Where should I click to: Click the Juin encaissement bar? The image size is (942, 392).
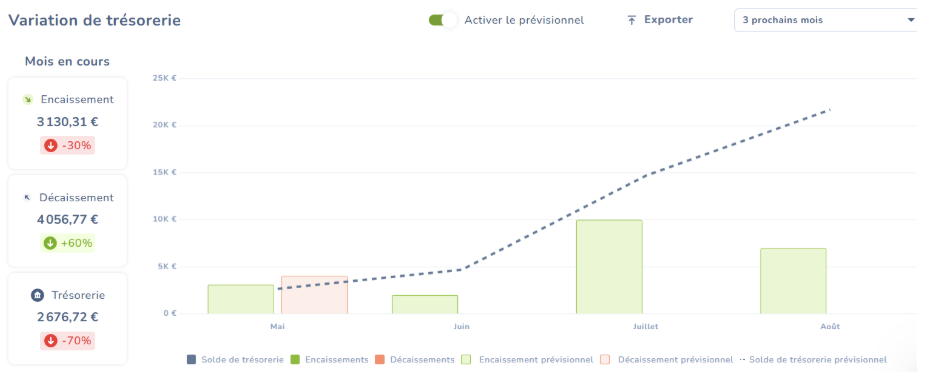tap(425, 304)
